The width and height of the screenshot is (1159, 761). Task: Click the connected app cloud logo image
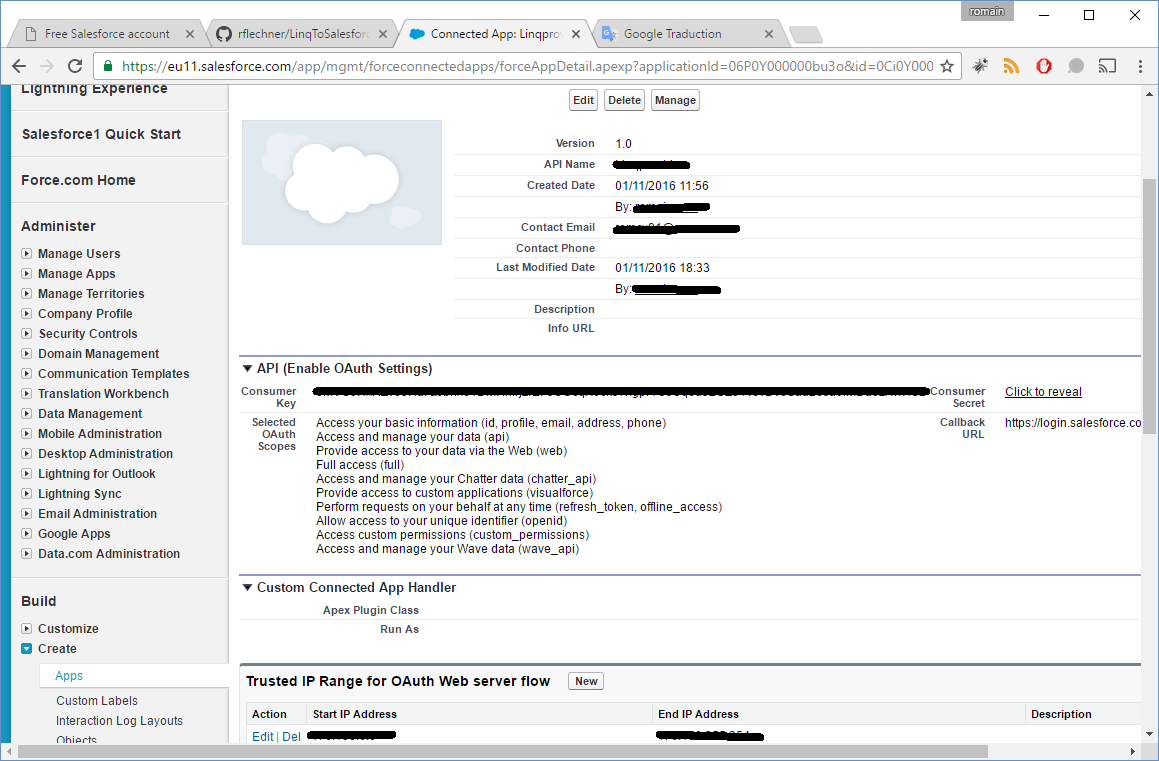click(x=342, y=182)
